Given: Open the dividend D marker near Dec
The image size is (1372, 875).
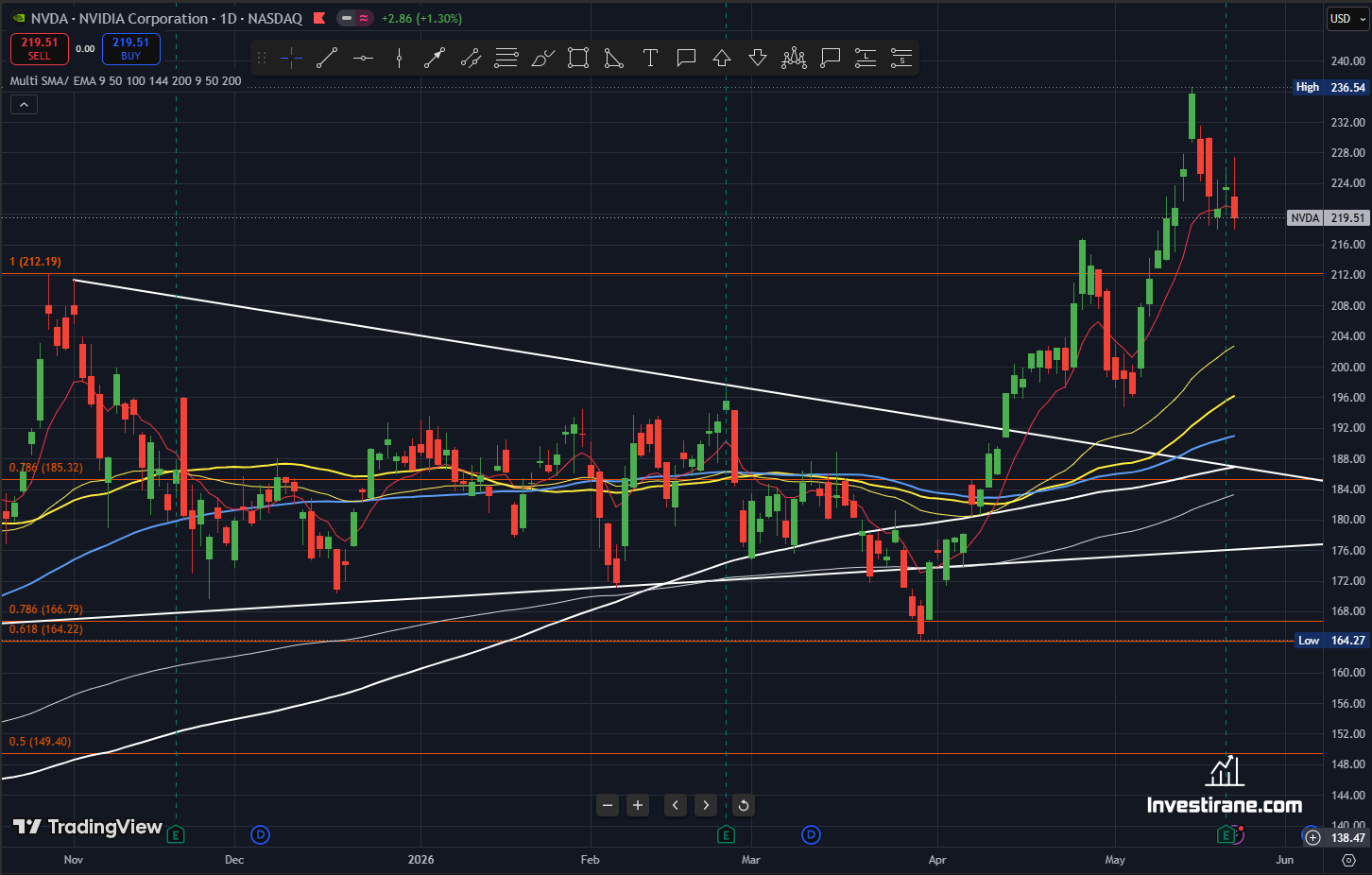Looking at the screenshot, I should (261, 834).
